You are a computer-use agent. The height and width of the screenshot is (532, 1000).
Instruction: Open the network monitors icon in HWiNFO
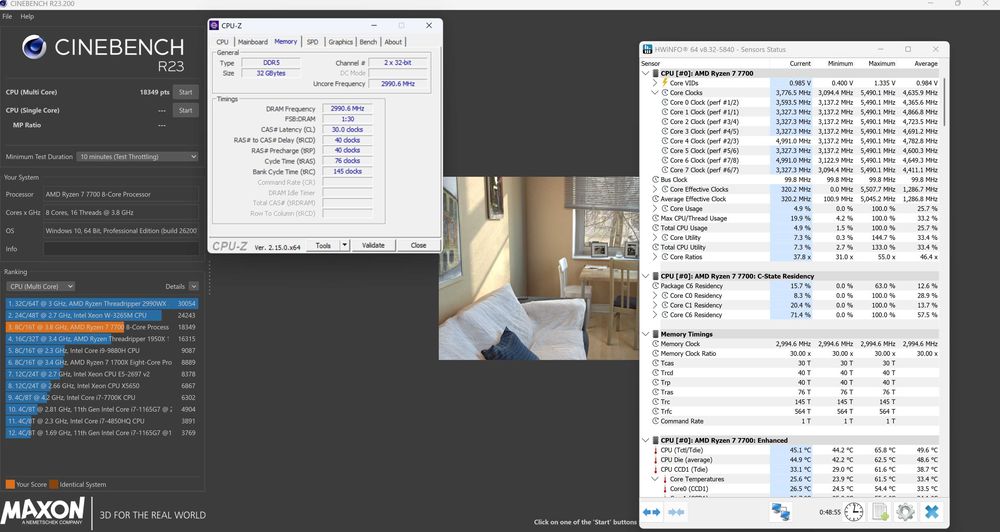[781, 512]
